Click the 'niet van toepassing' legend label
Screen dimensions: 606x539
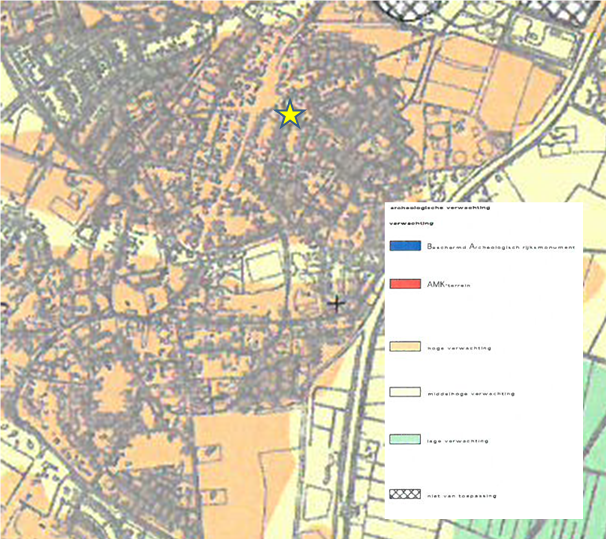pos(462,496)
